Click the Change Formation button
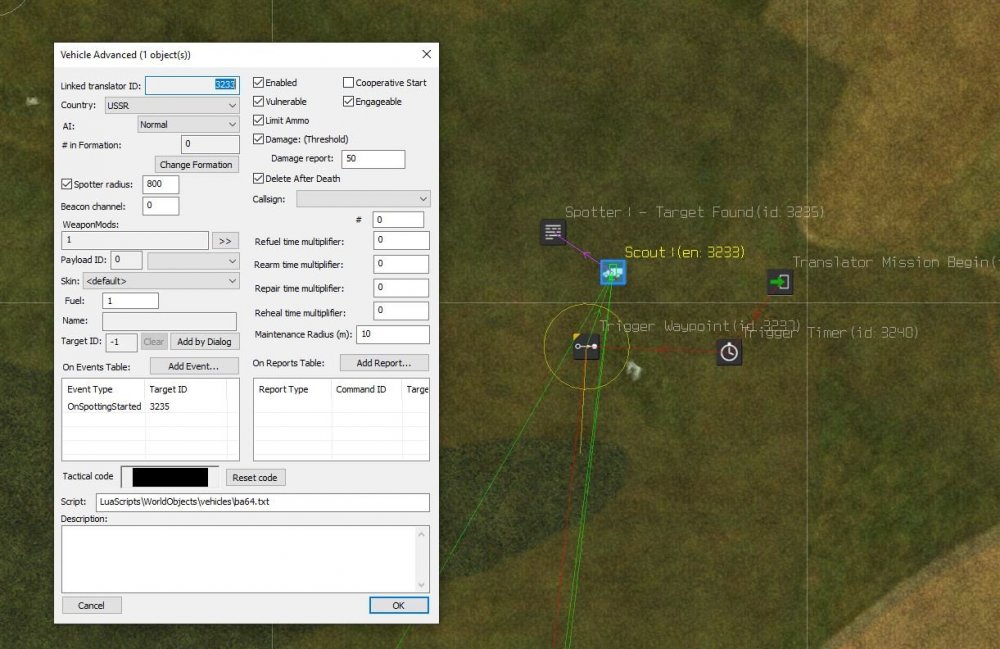This screenshot has height=649, width=1000. 196,165
